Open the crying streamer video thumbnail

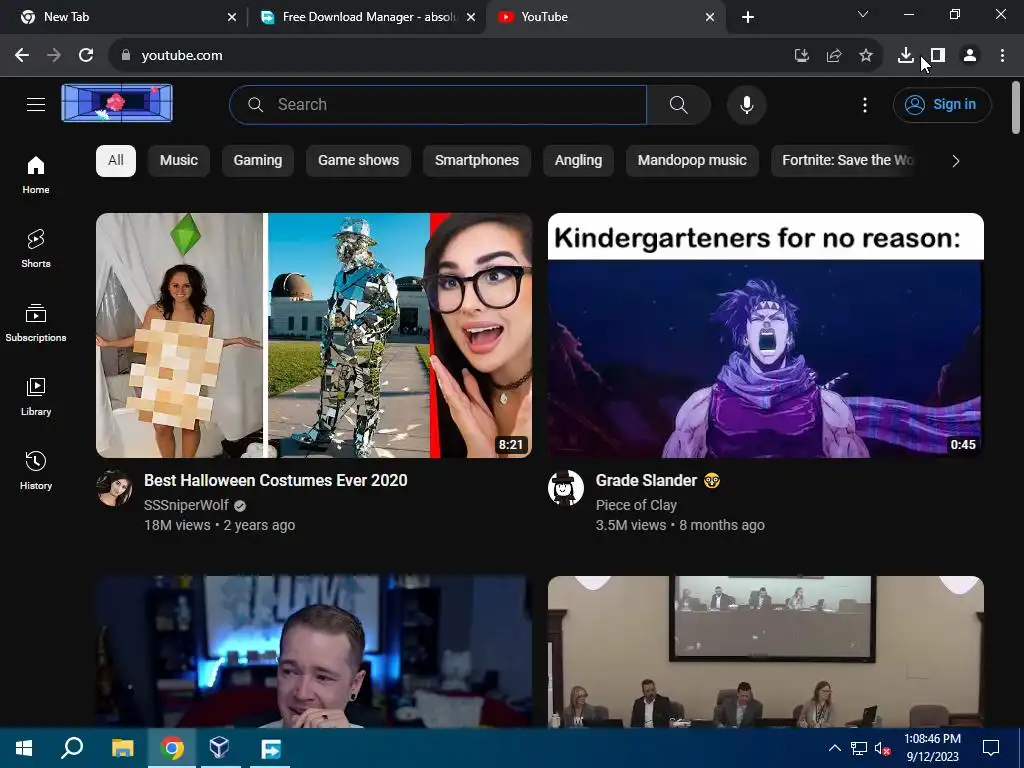(314, 651)
